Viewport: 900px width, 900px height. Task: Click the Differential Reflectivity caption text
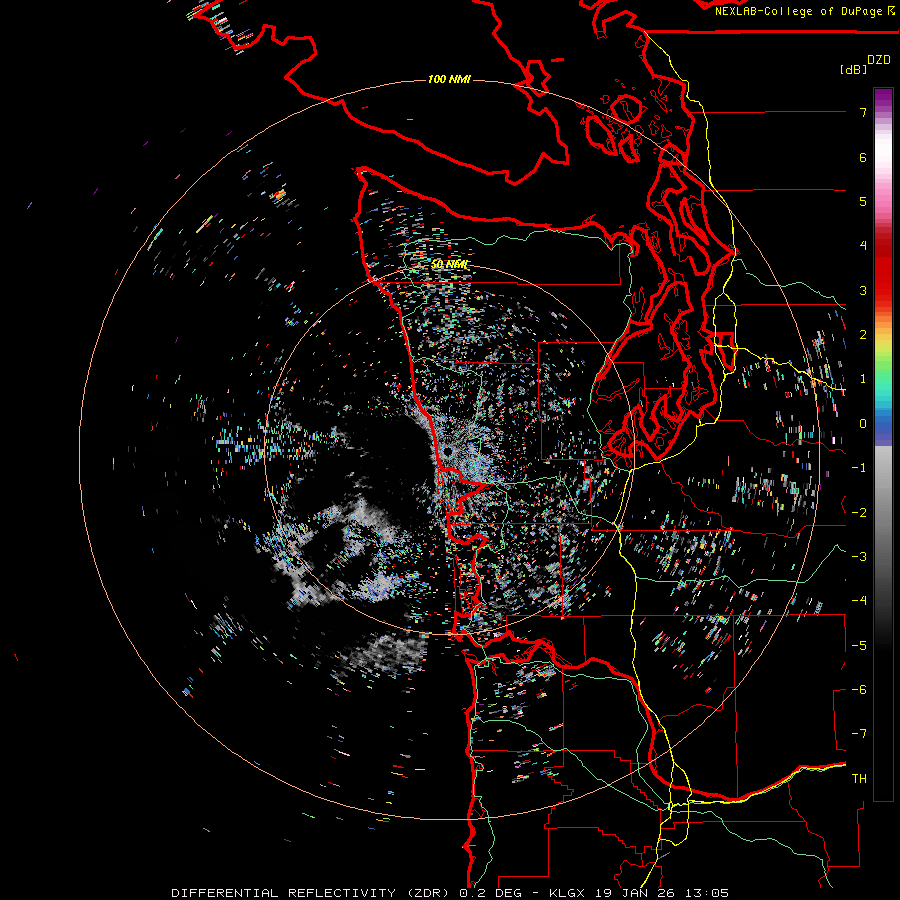pos(450,893)
